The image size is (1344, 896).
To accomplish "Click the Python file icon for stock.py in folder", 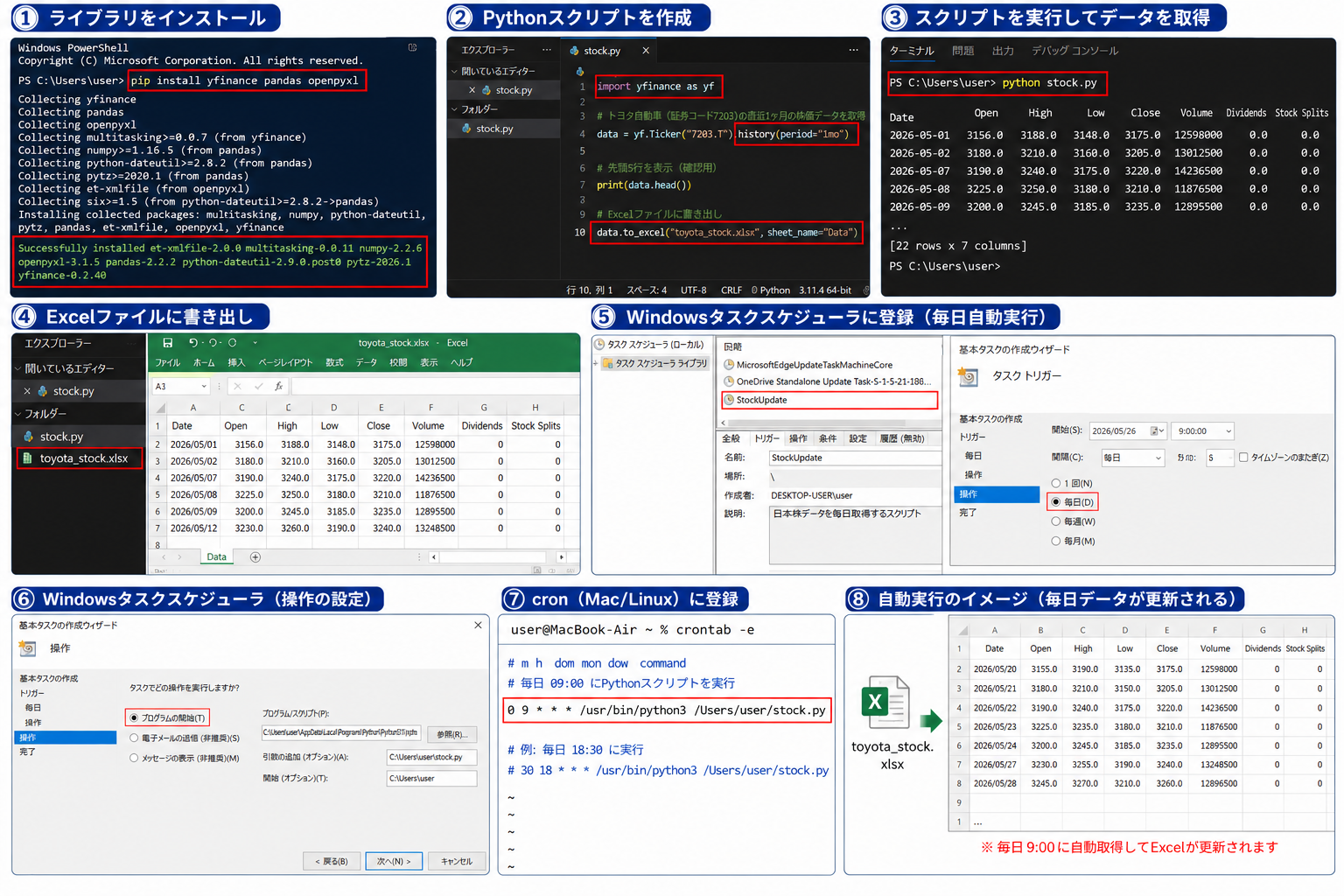I will [x=466, y=129].
